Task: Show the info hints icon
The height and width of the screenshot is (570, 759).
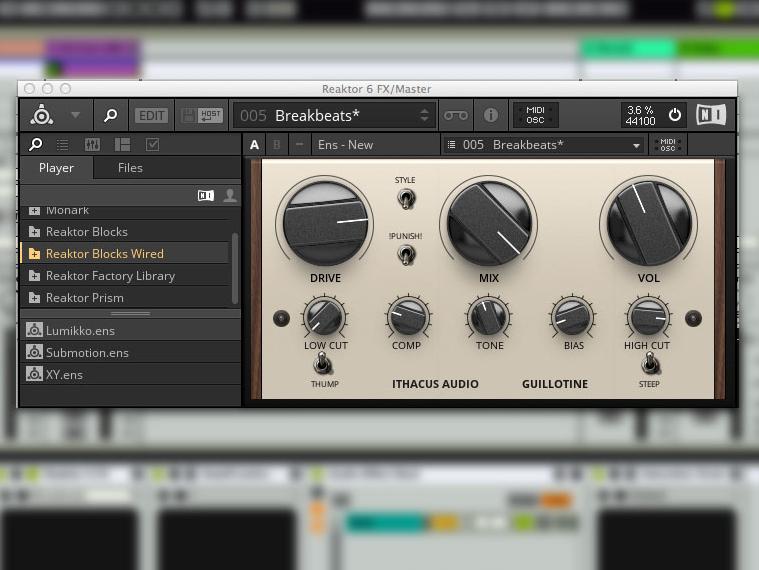Action: pyautogui.click(x=491, y=115)
